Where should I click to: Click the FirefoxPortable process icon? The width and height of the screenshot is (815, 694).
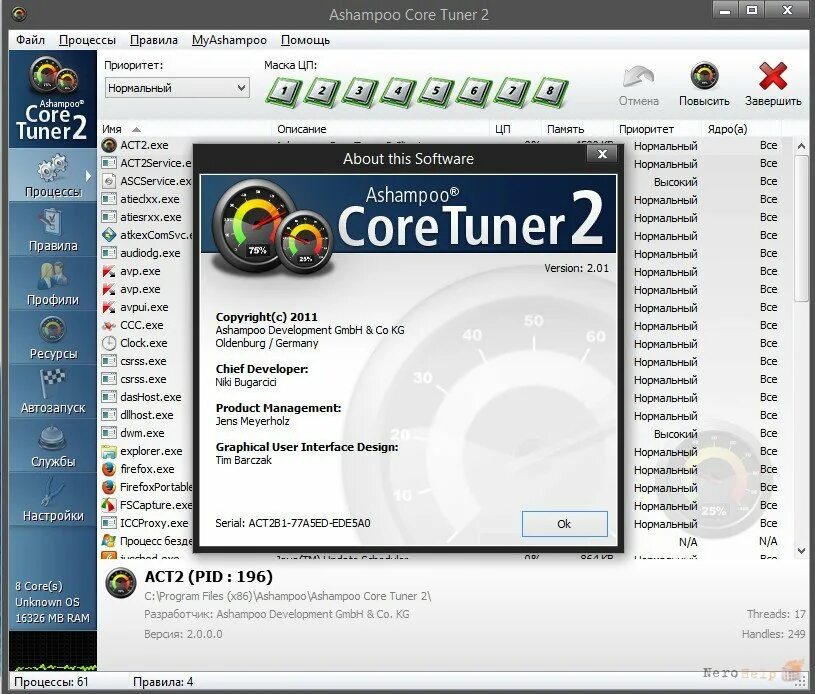(109, 487)
